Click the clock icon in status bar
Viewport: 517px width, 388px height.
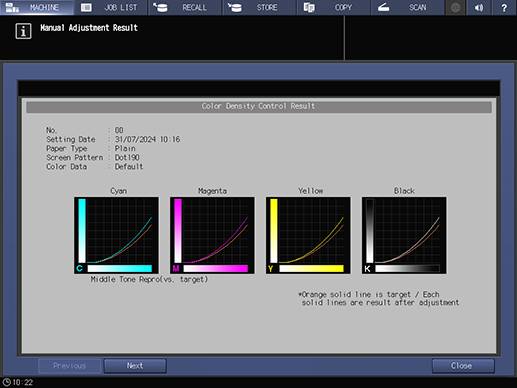pos(6,382)
